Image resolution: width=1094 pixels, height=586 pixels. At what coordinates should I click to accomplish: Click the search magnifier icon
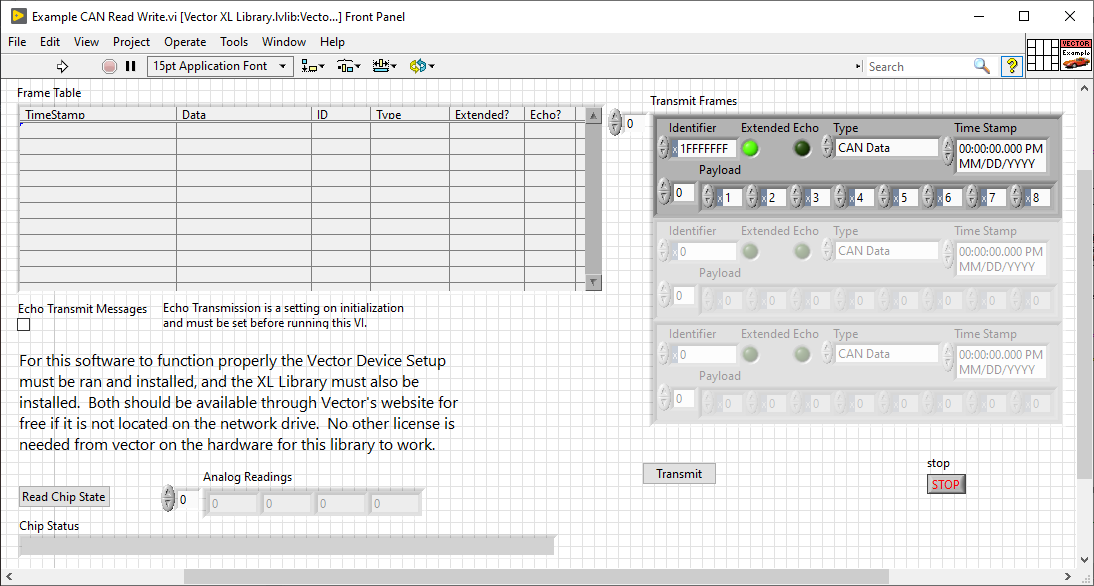tap(982, 66)
